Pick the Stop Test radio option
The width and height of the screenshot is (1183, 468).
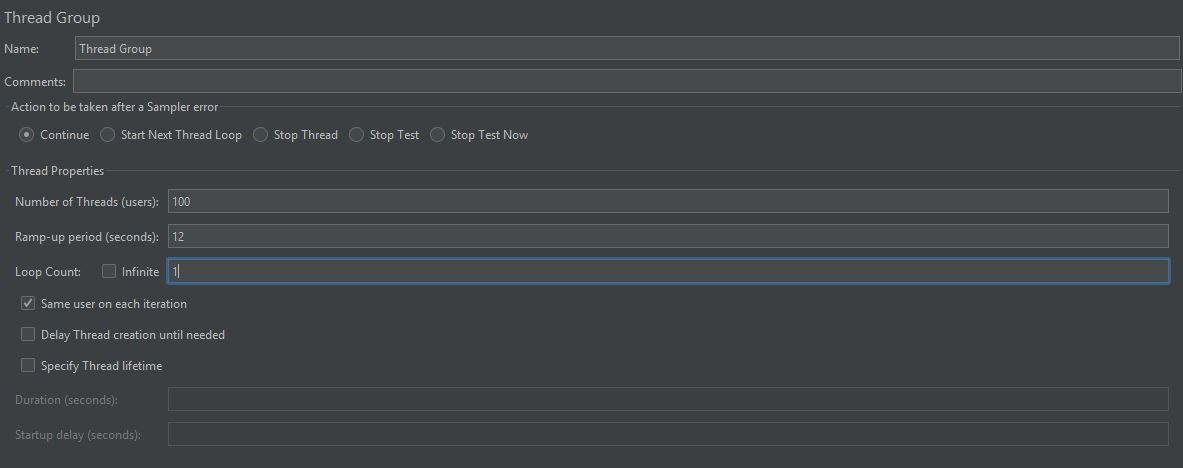357,135
